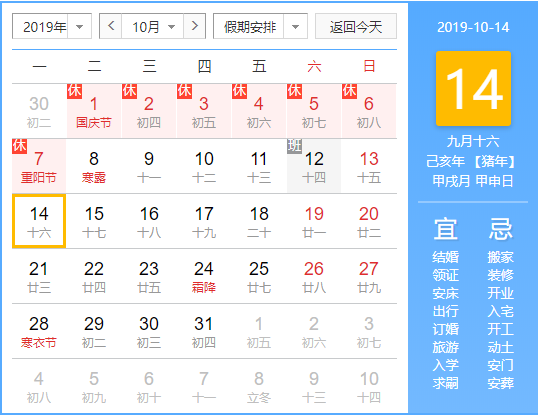This screenshot has width=539, height=417.
Task: Select Sunday October 27 date
Action: point(369,276)
